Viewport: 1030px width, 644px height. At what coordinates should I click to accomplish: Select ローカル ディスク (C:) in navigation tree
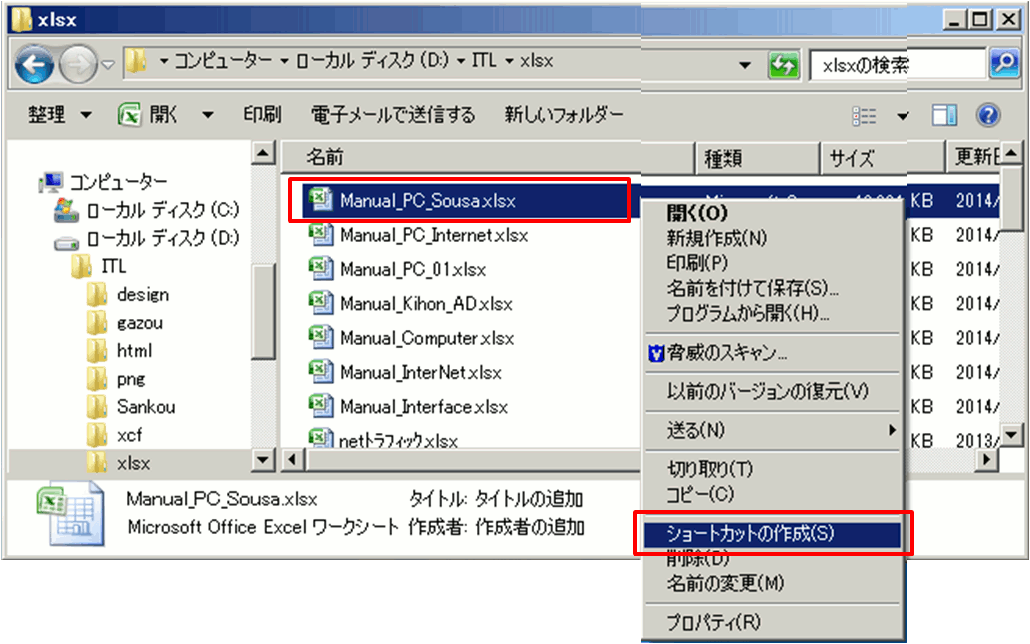pyautogui.click(x=162, y=210)
